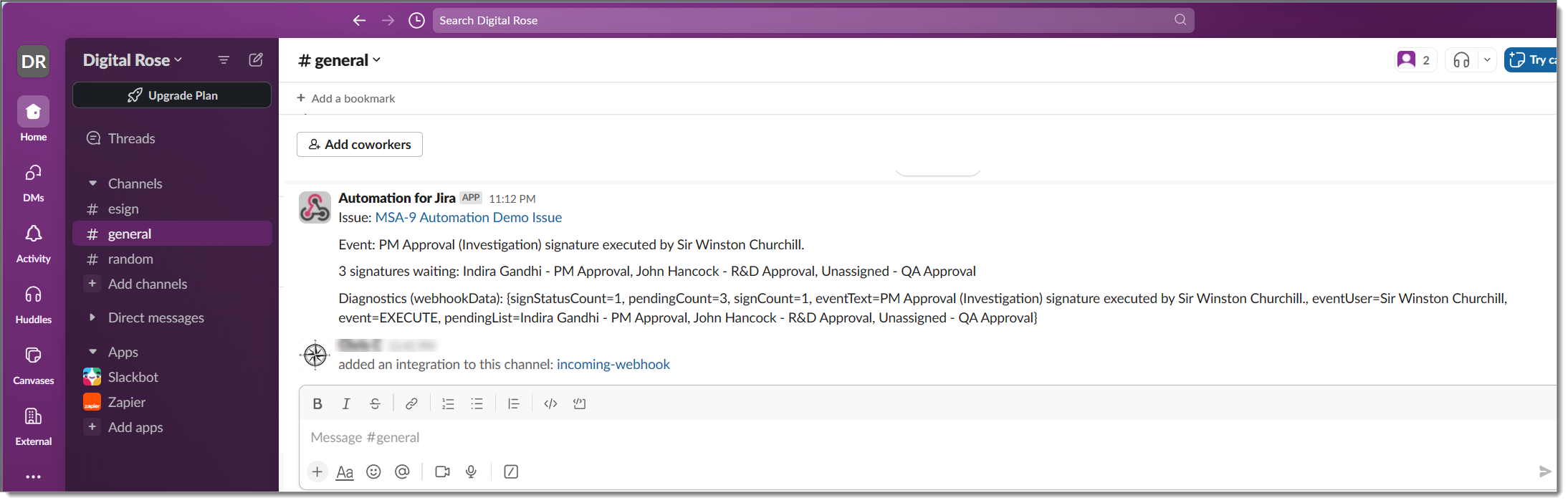The image size is (1568, 503).
Task: Toggle bold formatting
Action: pos(317,404)
